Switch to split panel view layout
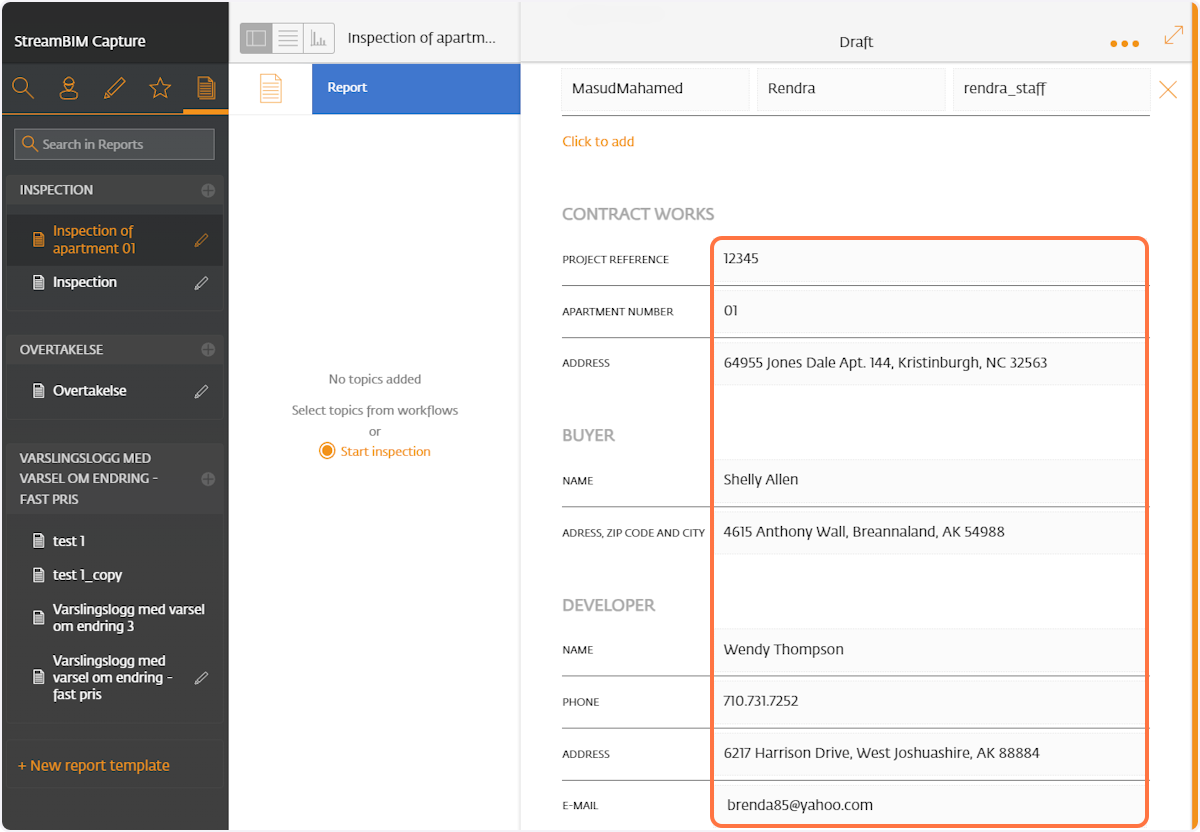Viewport: 1200px width, 832px height. coord(256,38)
